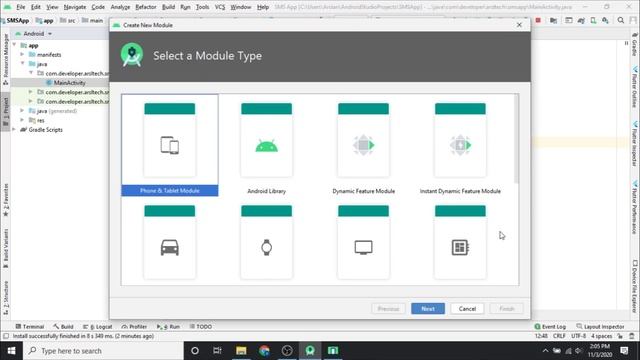Select the Instant Dynamic Feature Module card

tap(460, 145)
